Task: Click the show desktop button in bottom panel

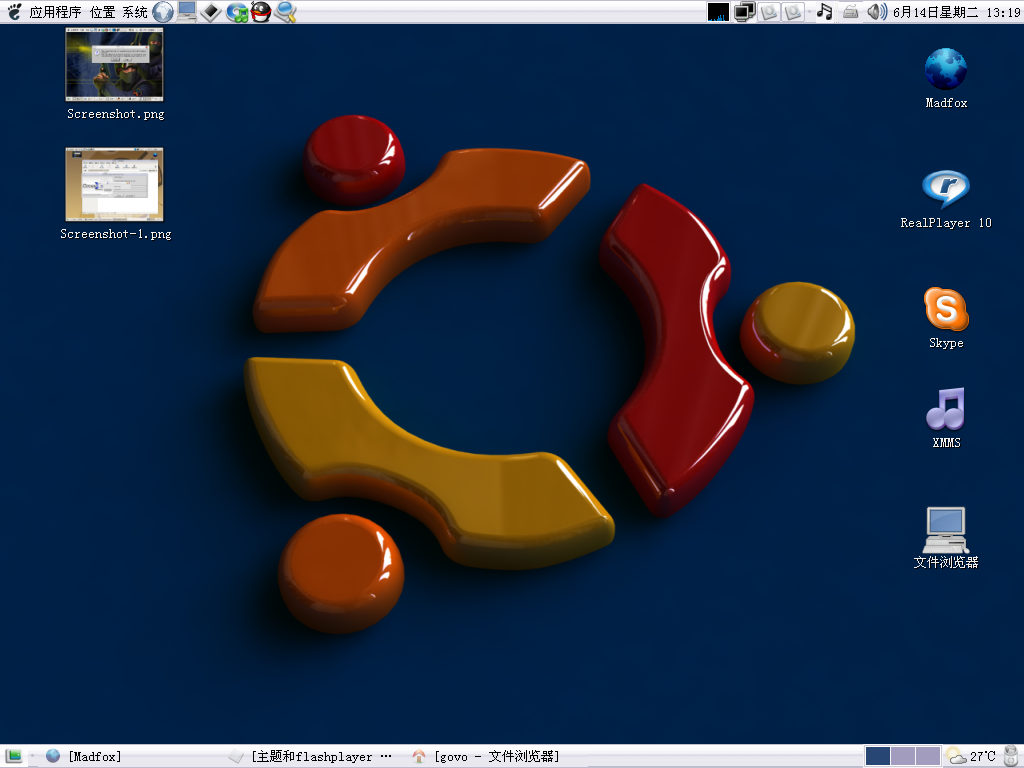Action: (x=14, y=756)
